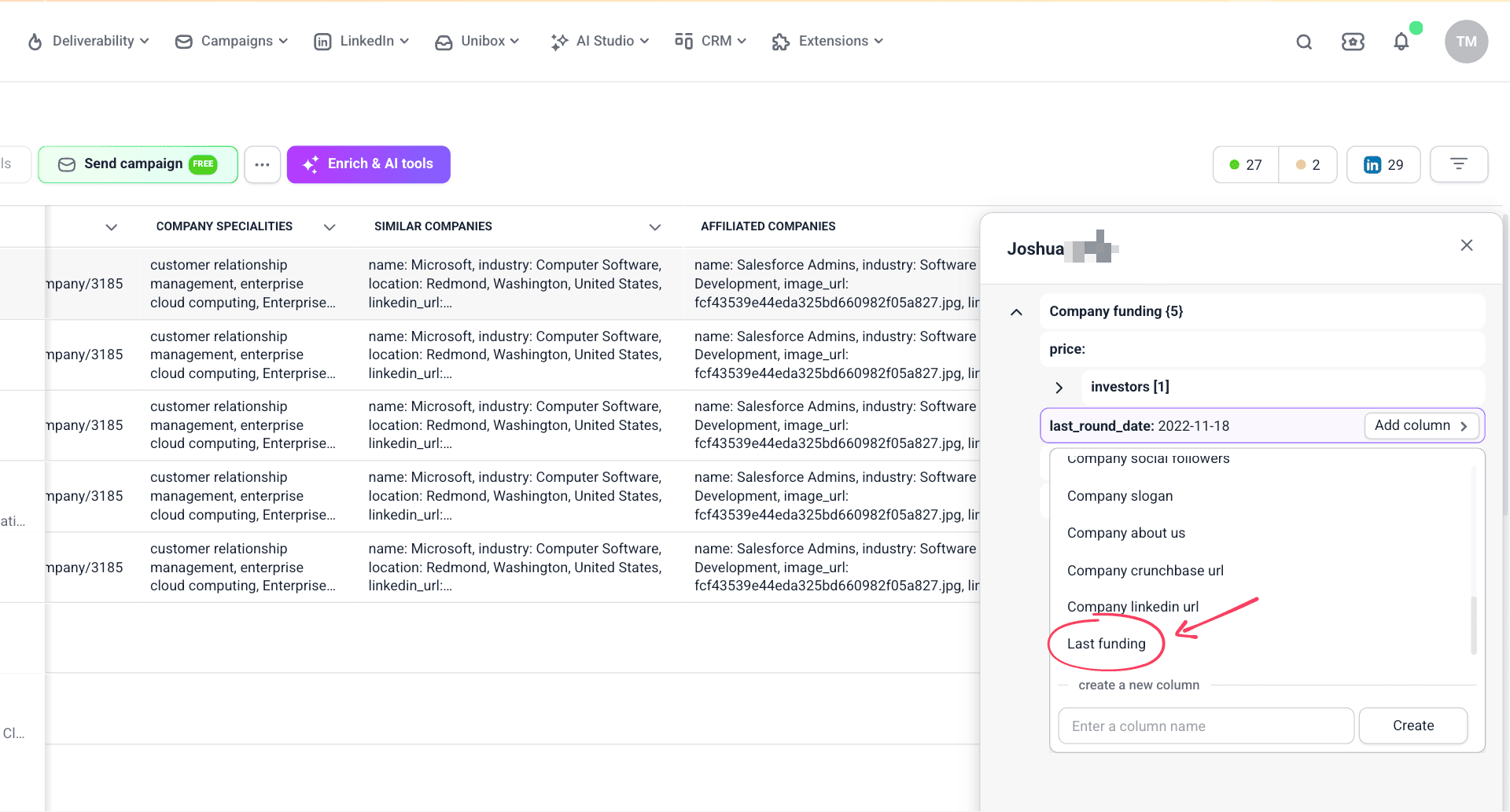
Task: Open the three-dots more options button
Action: pos(262,164)
